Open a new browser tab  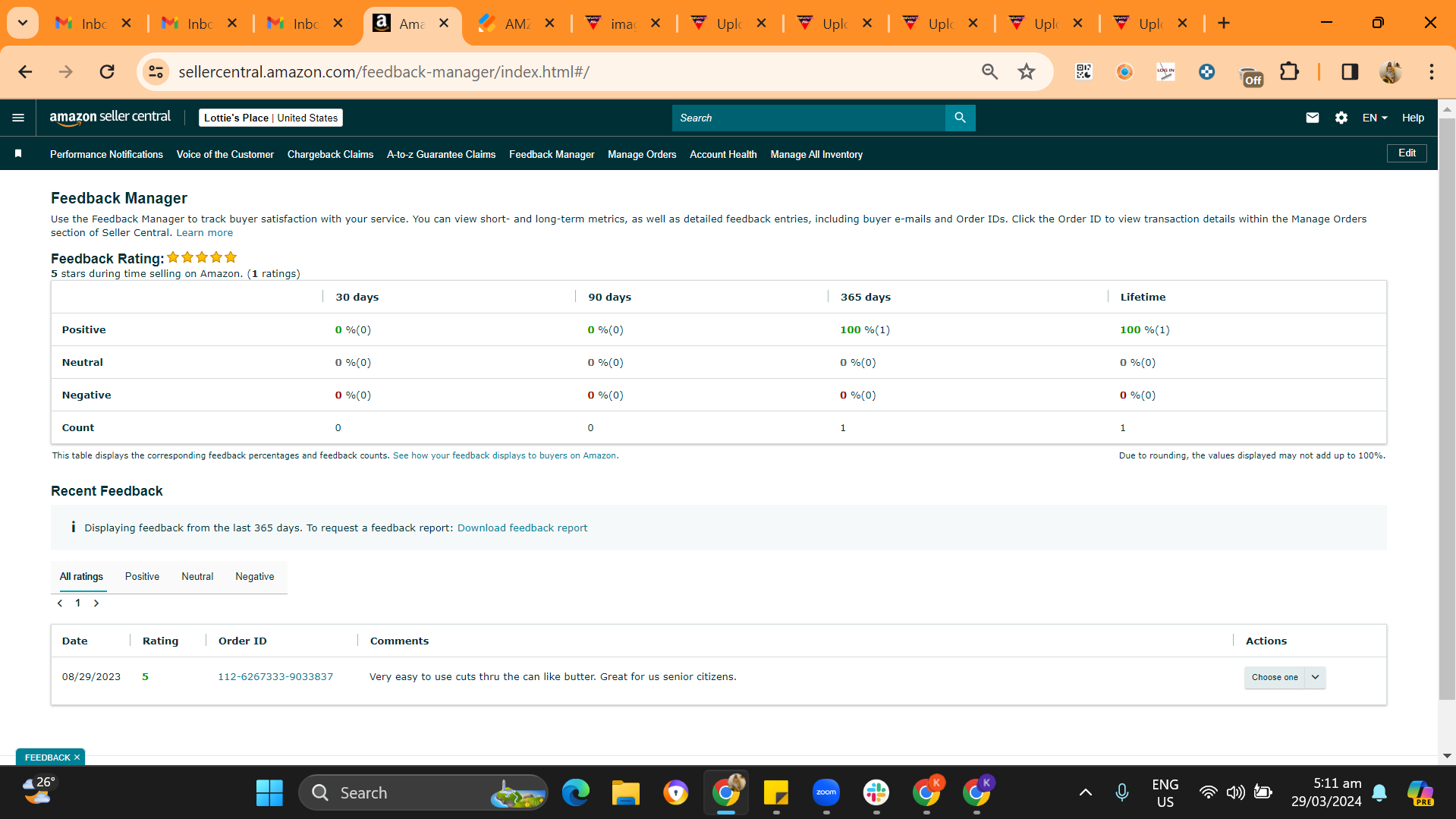click(1224, 23)
